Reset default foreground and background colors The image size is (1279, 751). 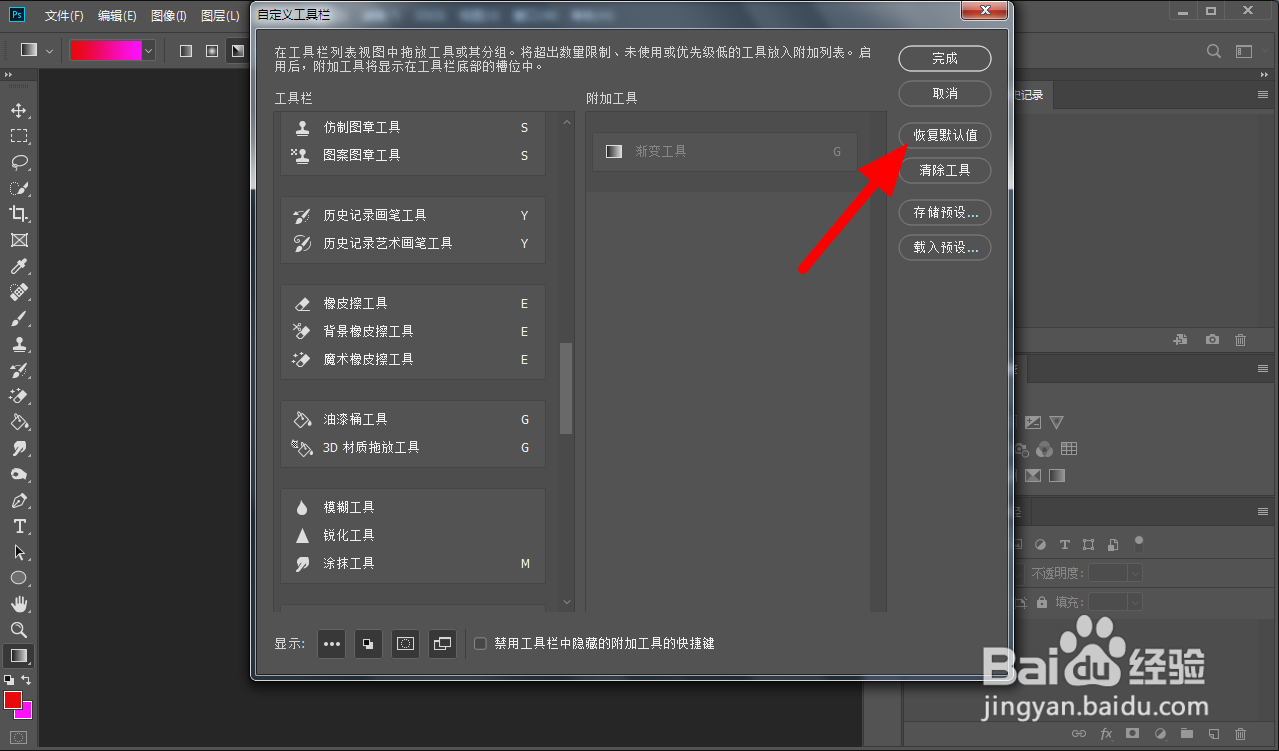point(9,680)
